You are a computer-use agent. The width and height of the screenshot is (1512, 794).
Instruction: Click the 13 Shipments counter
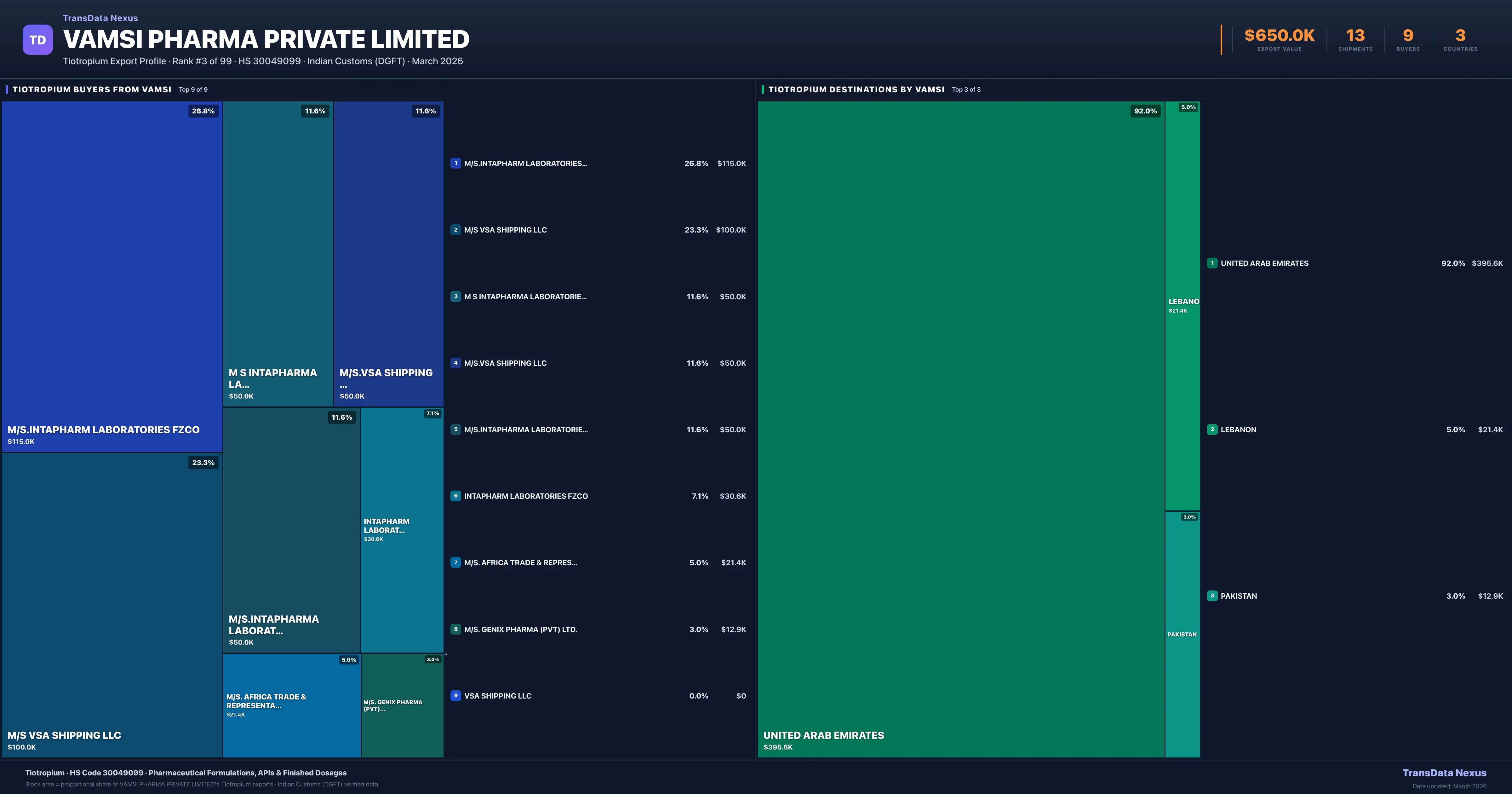pos(1355,37)
